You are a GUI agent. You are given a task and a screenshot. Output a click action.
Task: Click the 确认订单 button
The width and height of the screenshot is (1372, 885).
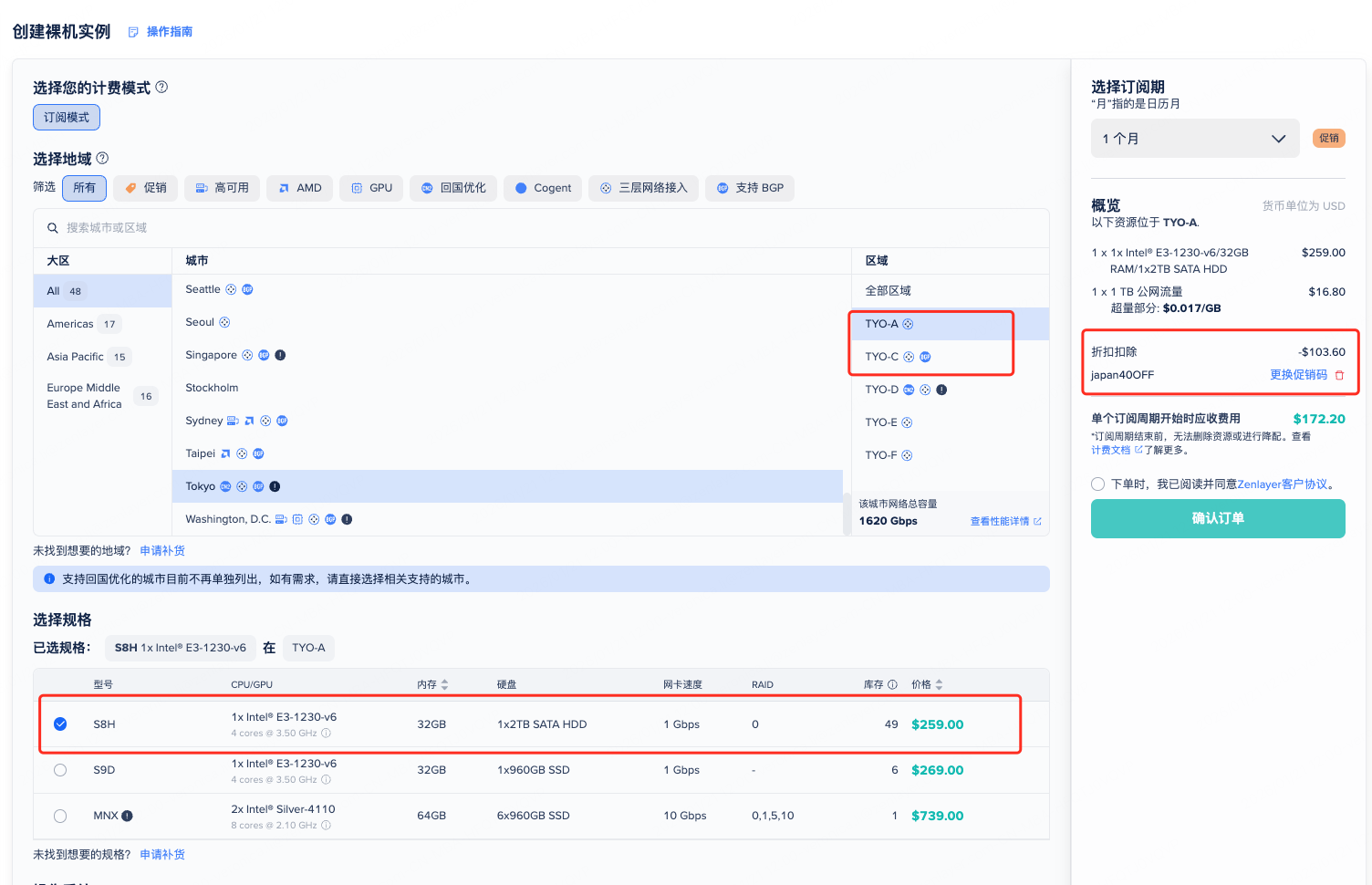(1217, 518)
